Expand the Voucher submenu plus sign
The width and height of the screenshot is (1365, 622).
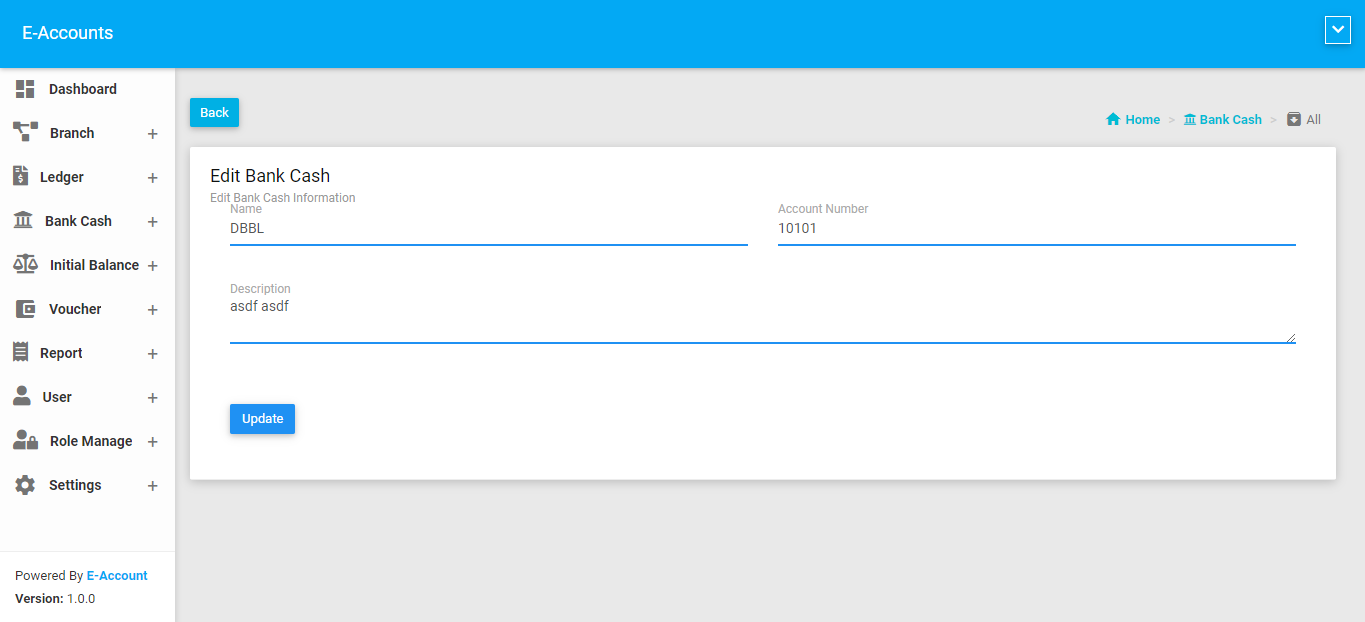pyautogui.click(x=152, y=310)
